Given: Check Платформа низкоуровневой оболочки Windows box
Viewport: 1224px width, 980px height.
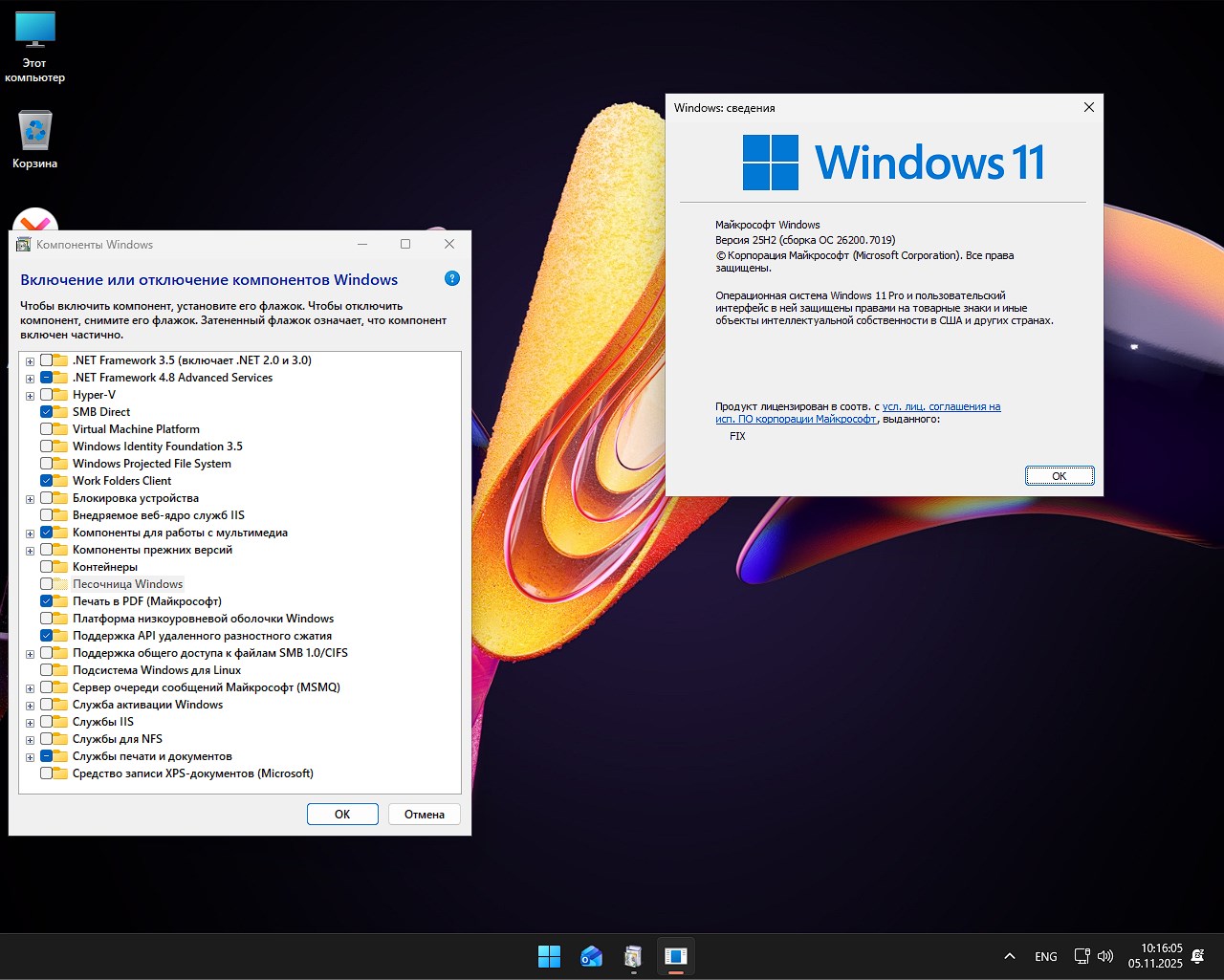Looking at the screenshot, I should pos(46,619).
